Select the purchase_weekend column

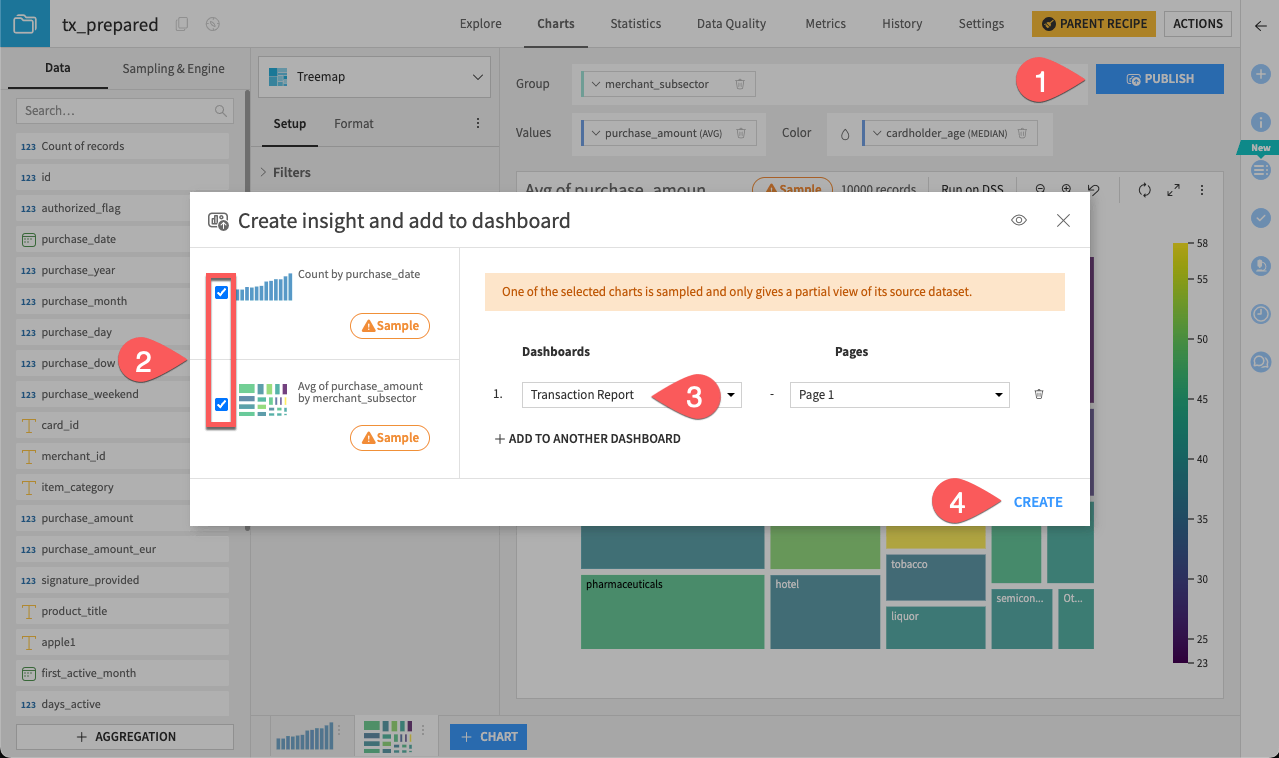[x=122, y=394]
